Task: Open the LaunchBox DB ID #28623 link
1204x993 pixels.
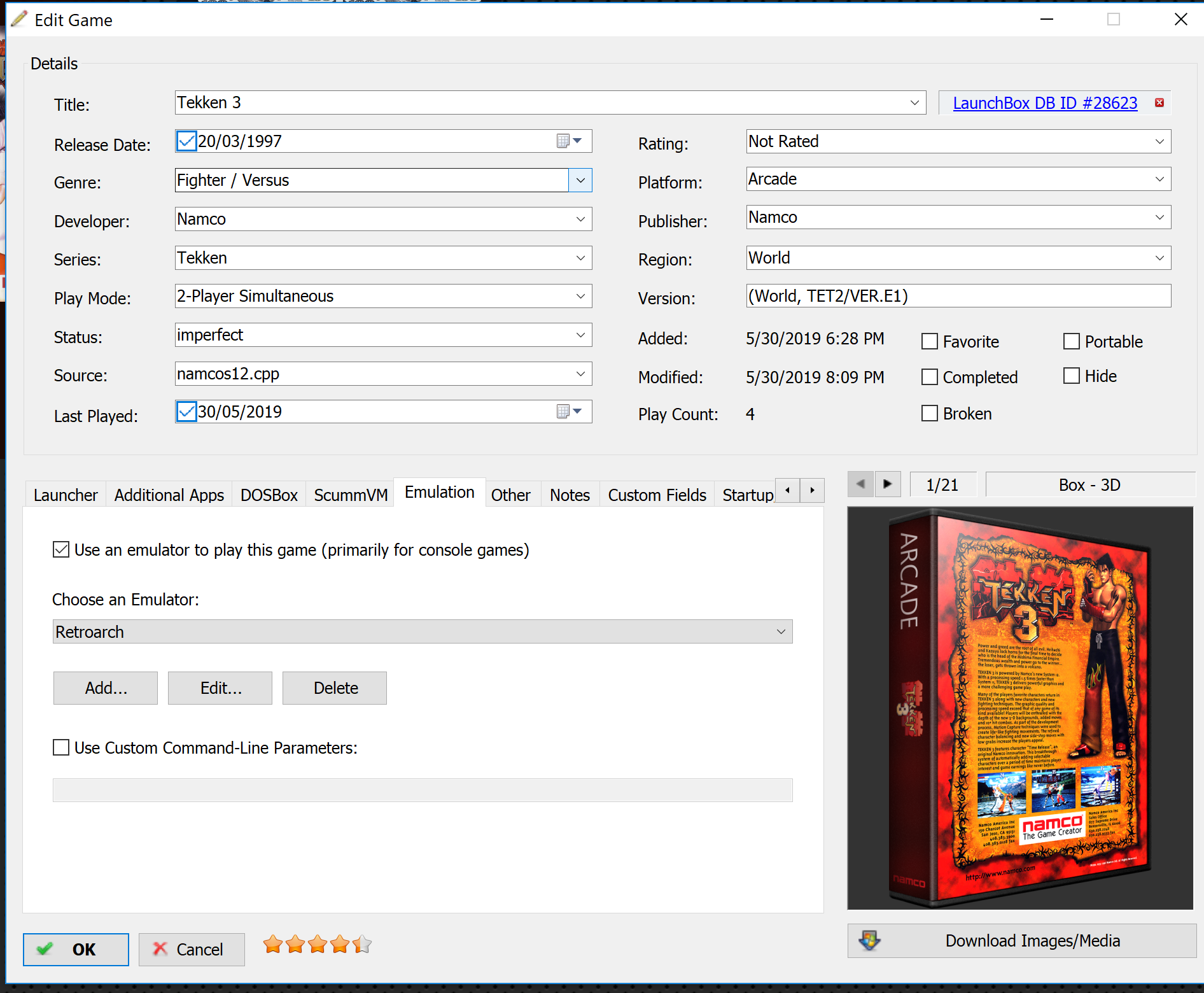Action: pos(1045,103)
